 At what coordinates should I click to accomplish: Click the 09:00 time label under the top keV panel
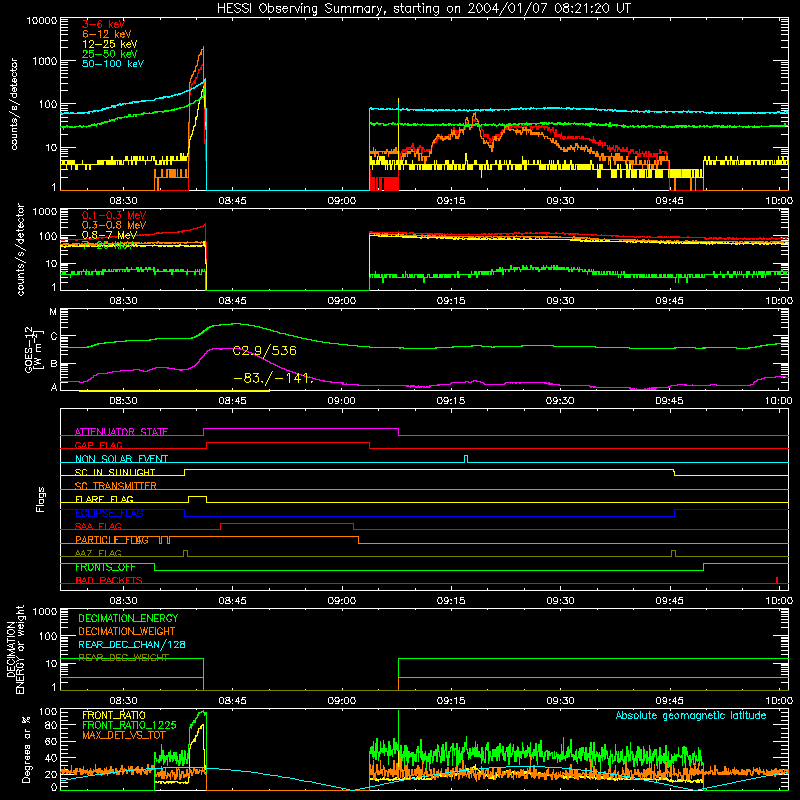pos(341,201)
